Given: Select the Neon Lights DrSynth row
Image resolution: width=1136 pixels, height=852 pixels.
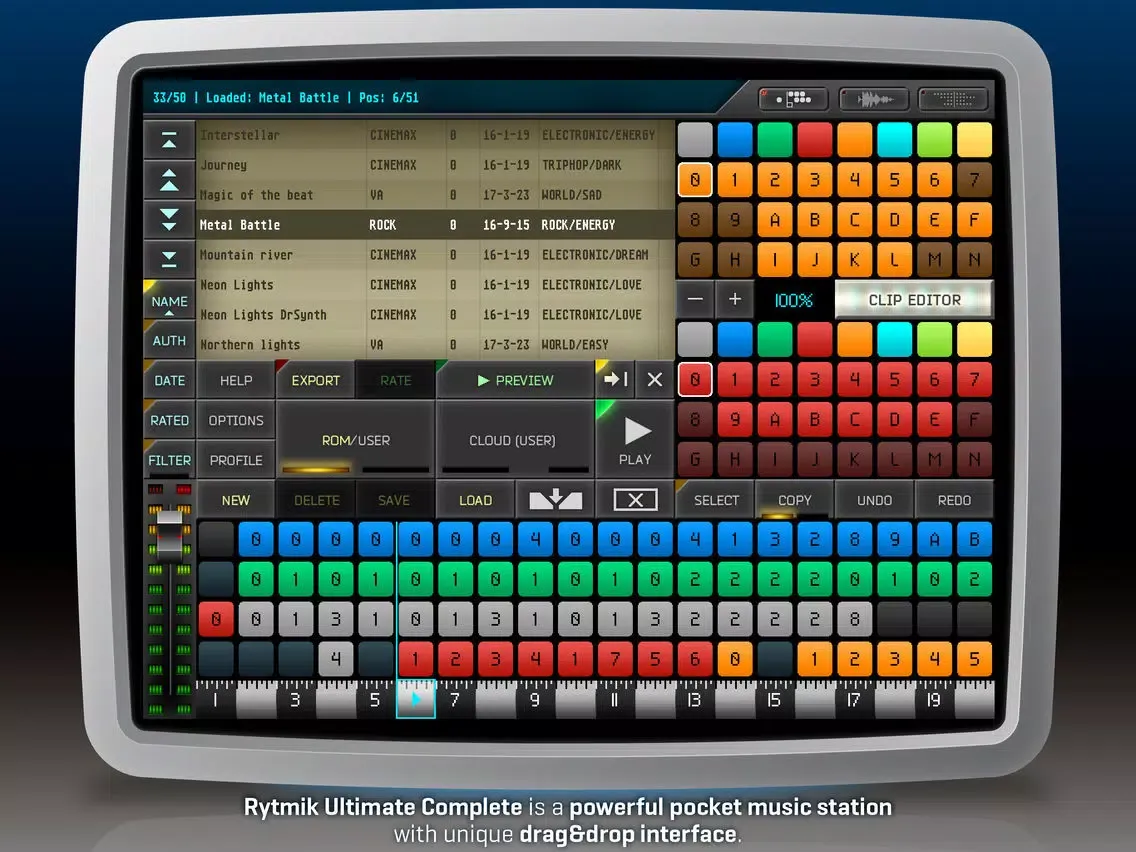Looking at the screenshot, I should [435, 314].
